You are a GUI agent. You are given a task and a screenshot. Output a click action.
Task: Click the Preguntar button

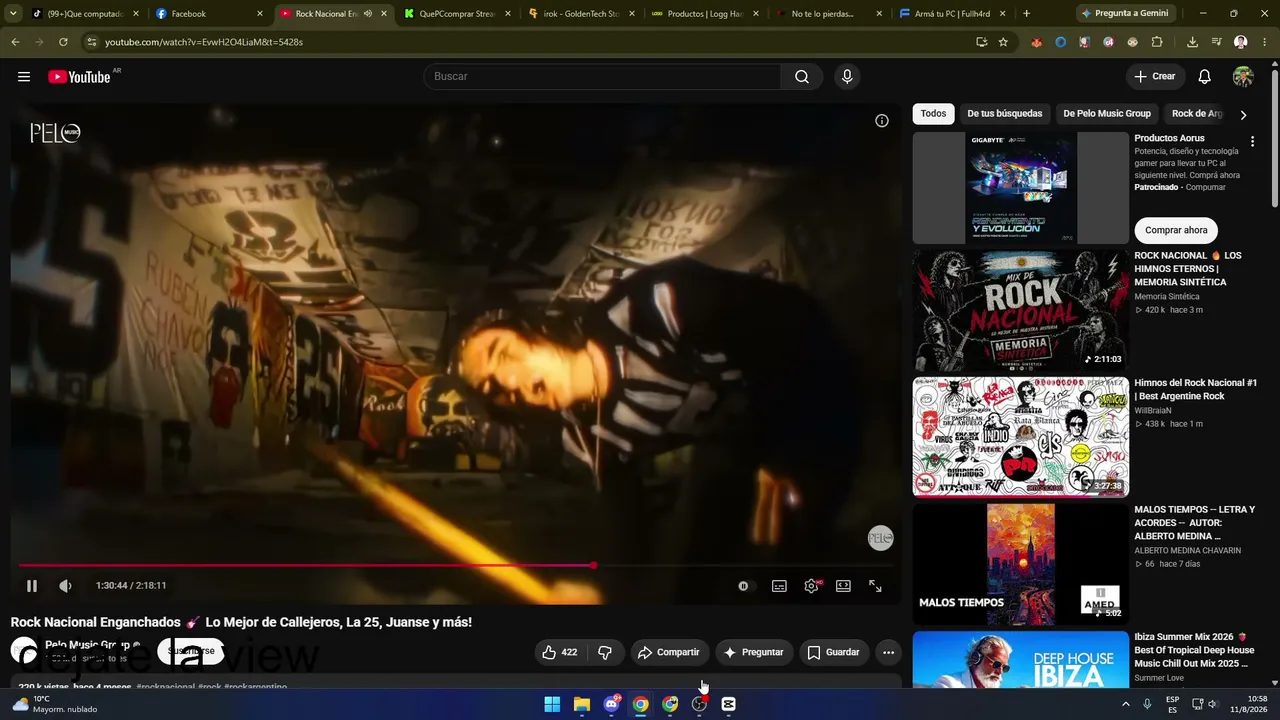click(753, 652)
